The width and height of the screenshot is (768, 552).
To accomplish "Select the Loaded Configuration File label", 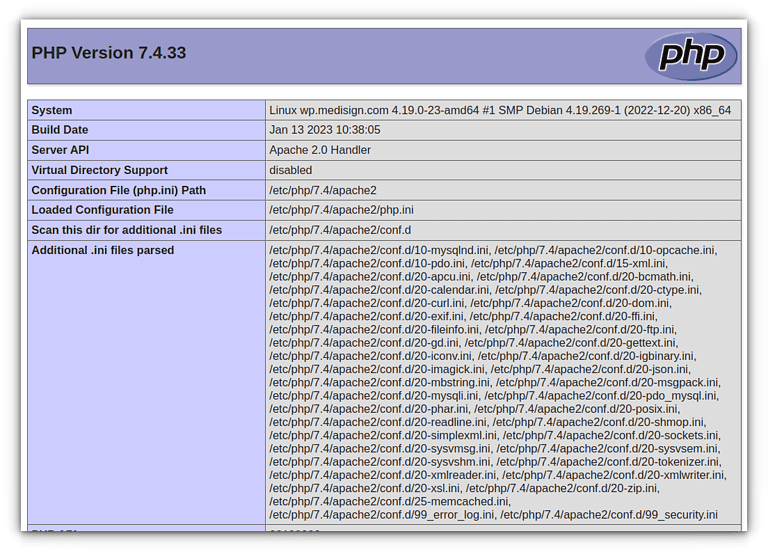I will [102, 210].
